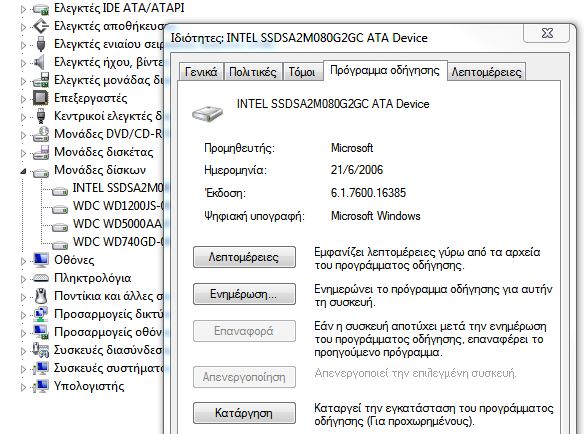This screenshot has height=434, width=584.
Task: Switch to the Πολιτικές tab
Action: [253, 72]
